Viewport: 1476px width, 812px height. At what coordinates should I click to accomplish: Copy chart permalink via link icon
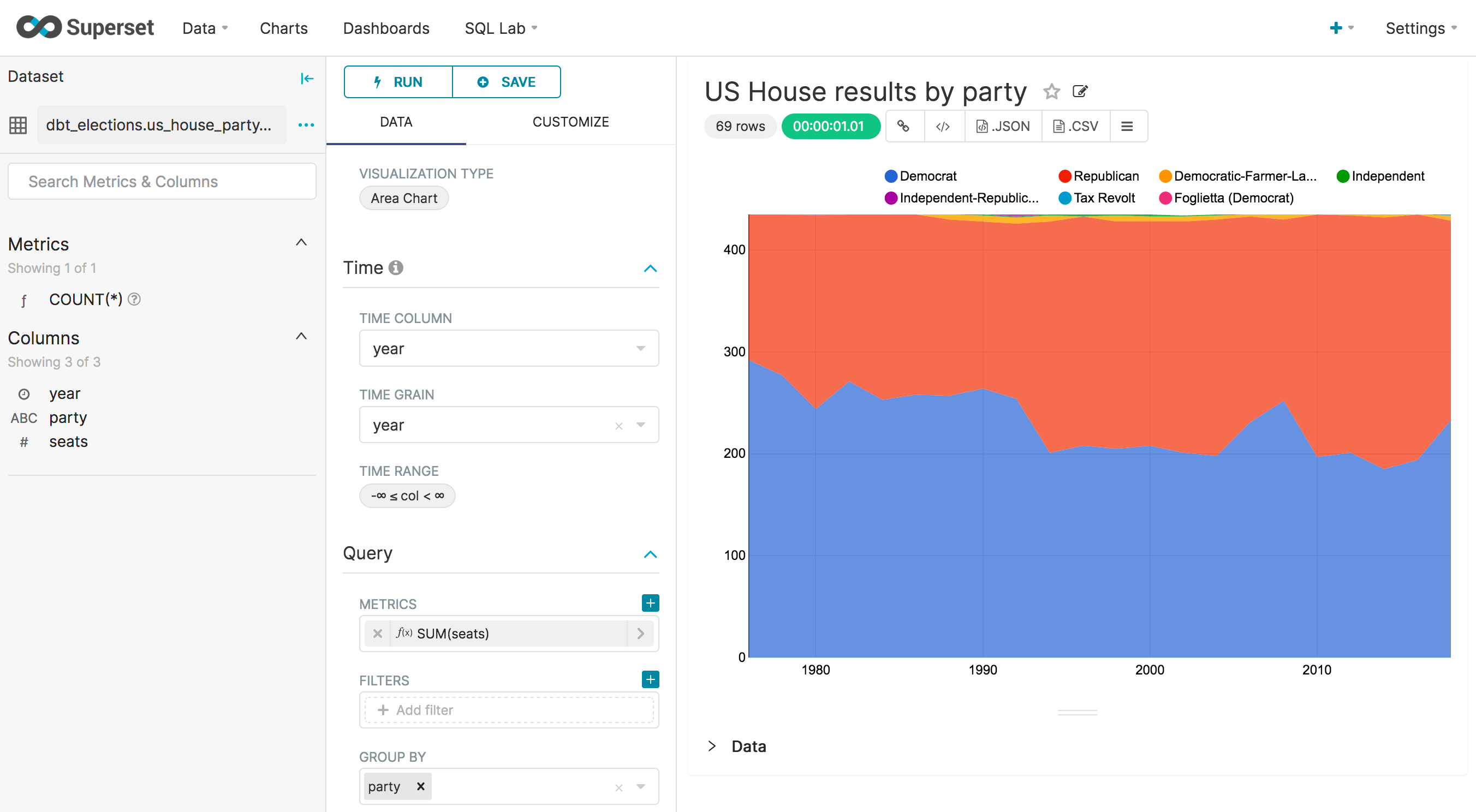[x=903, y=126]
